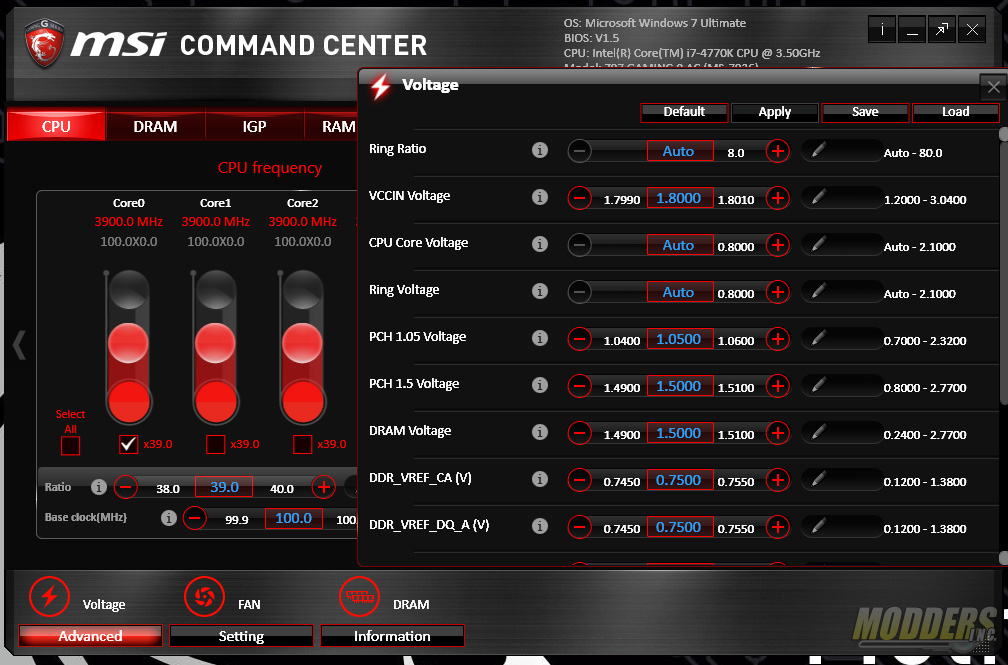Edit VCCIN Voltage with pencil icon

coord(818,197)
